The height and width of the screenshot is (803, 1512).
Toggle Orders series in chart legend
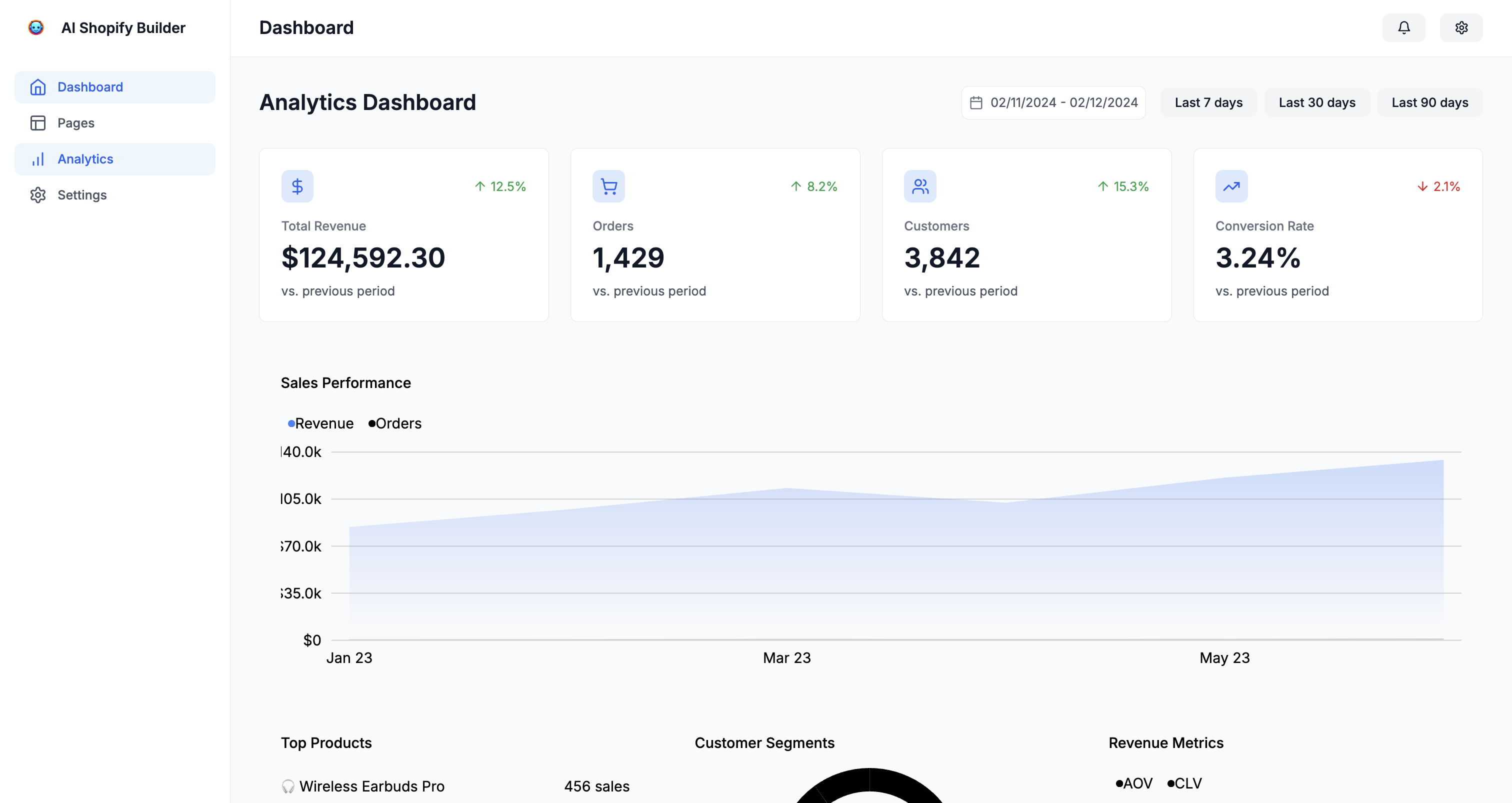[395, 423]
